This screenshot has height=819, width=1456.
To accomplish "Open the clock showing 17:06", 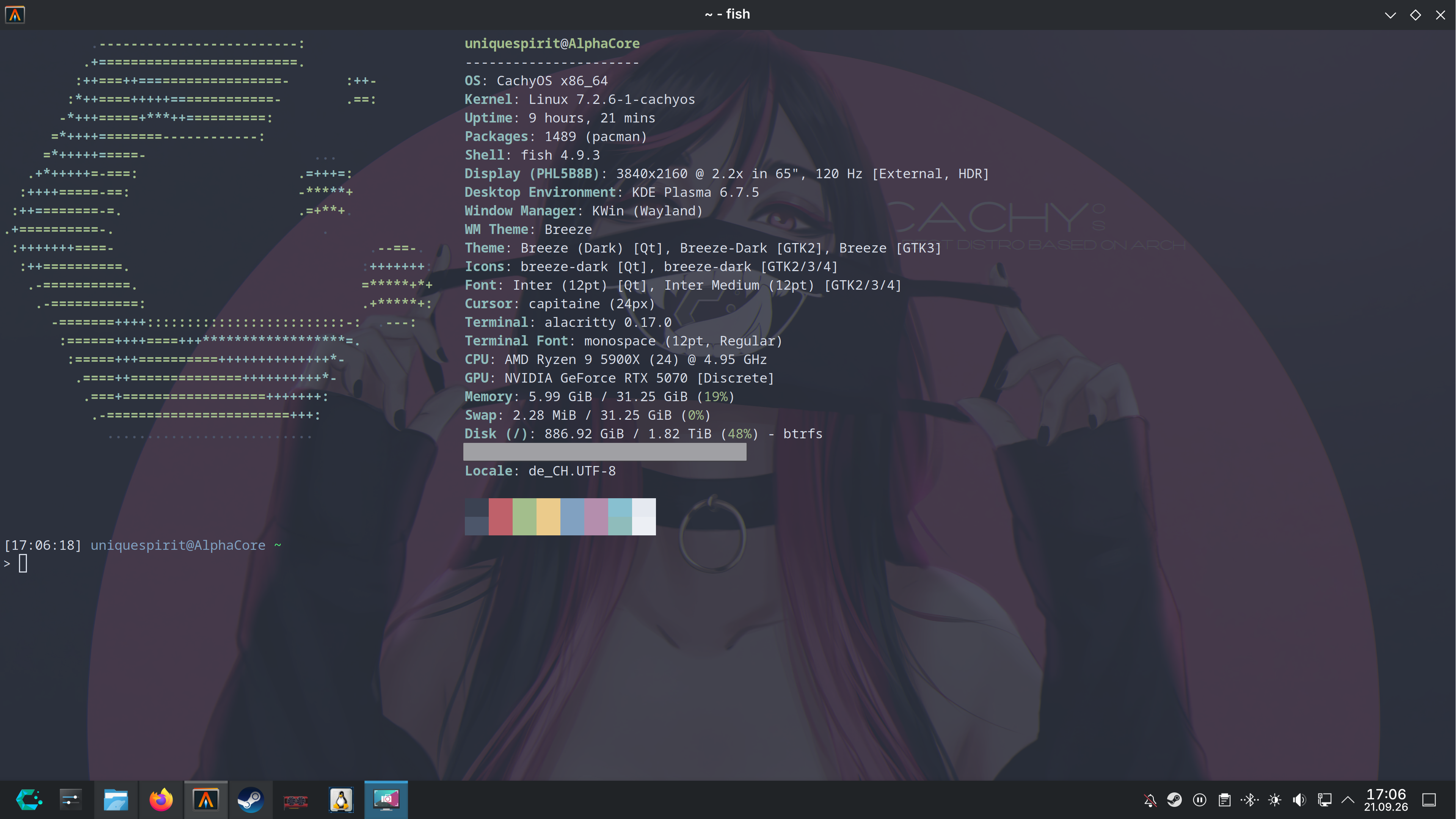I will tap(1386, 800).
